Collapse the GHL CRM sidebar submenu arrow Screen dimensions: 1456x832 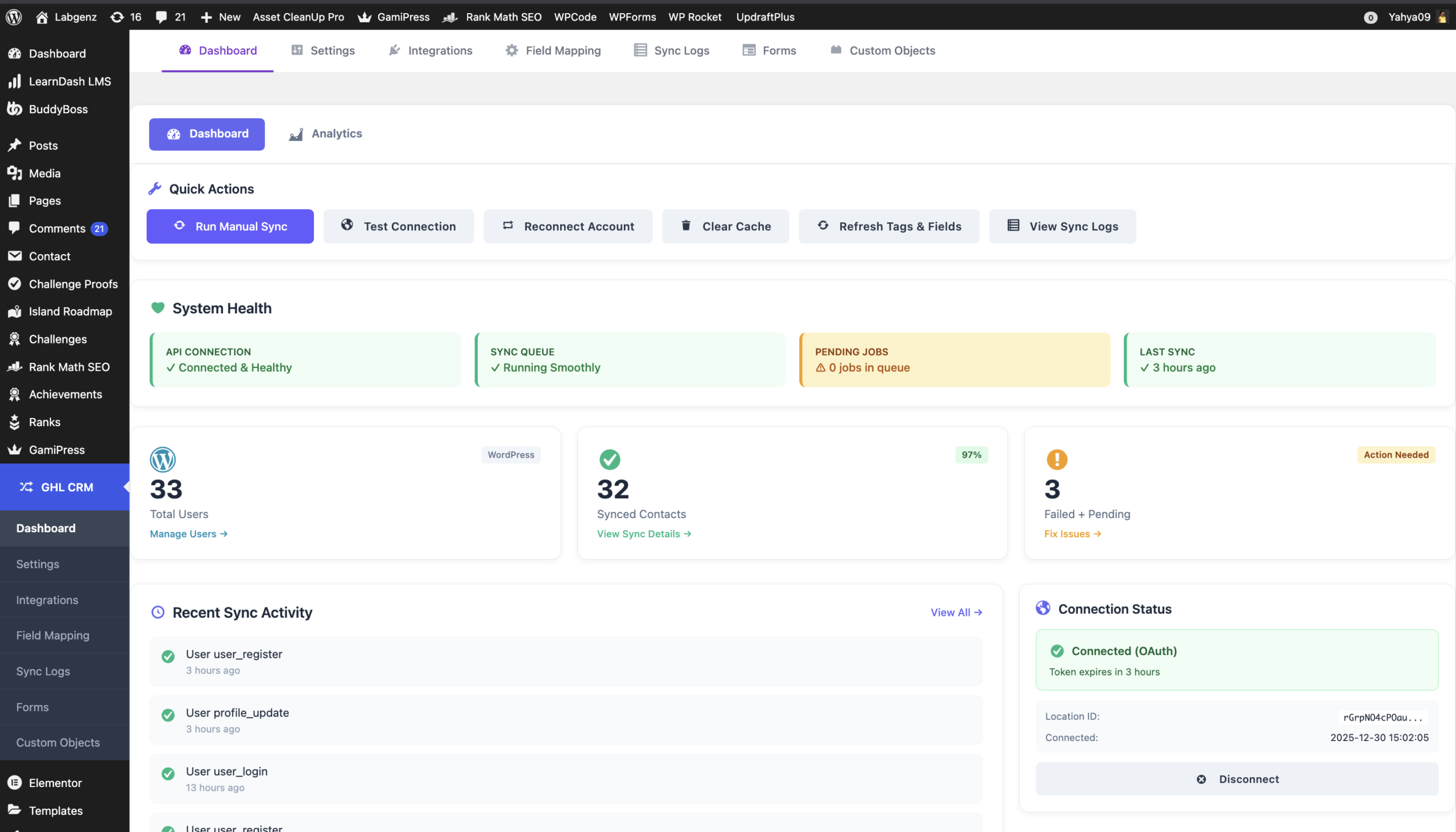click(x=126, y=487)
